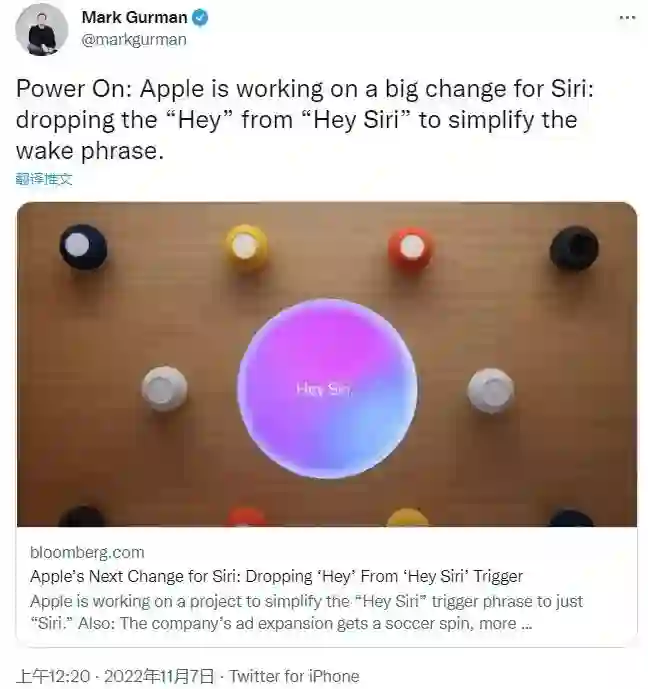
Task: Click the translate tweet link
Action: tap(43, 179)
